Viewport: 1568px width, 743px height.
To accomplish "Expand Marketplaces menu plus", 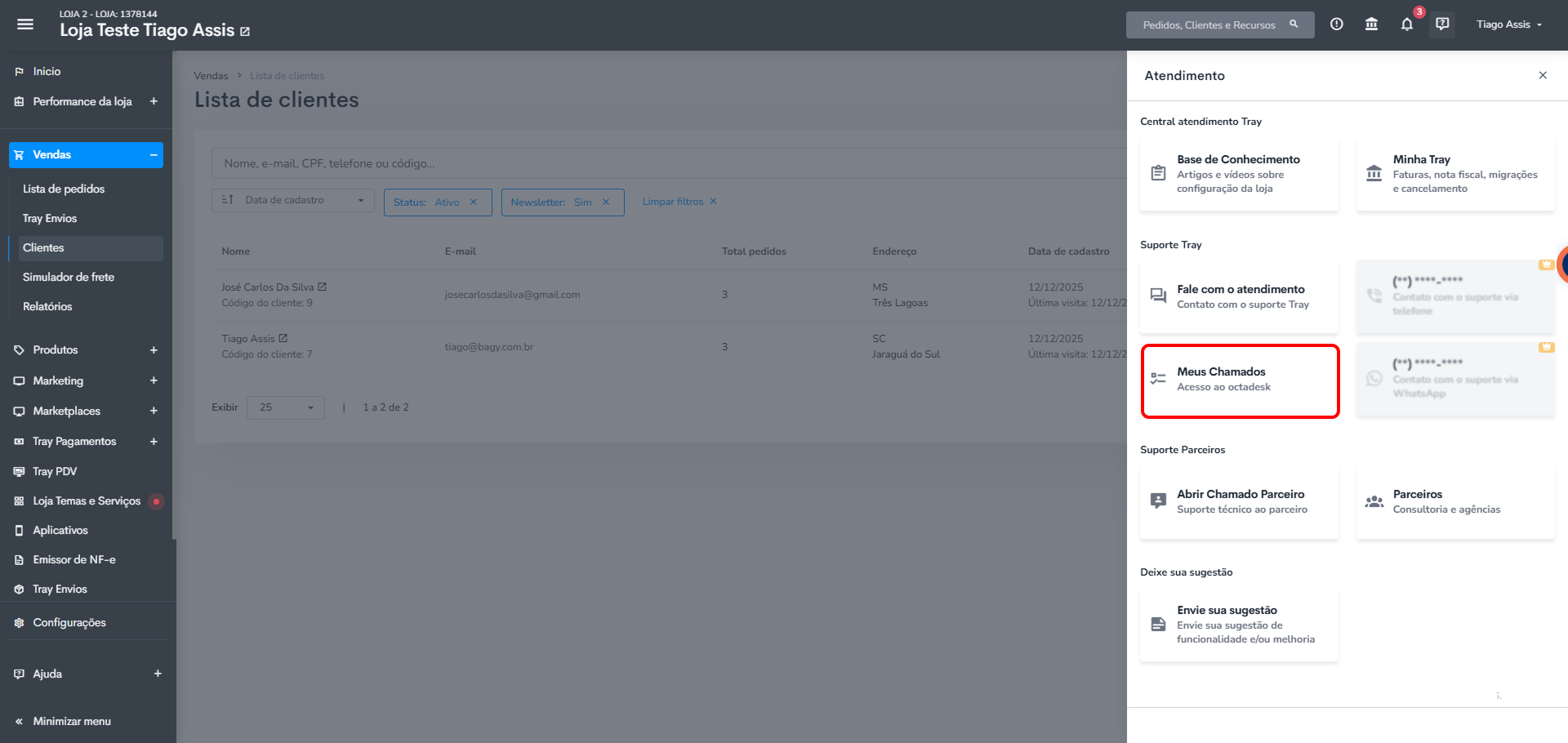I will [154, 411].
